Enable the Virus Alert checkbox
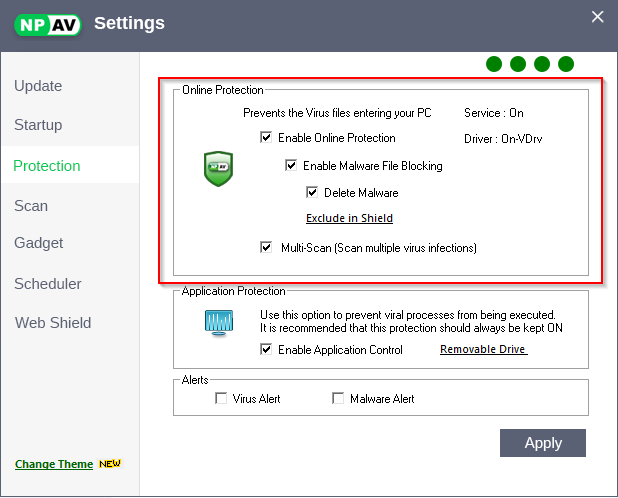 [221, 399]
